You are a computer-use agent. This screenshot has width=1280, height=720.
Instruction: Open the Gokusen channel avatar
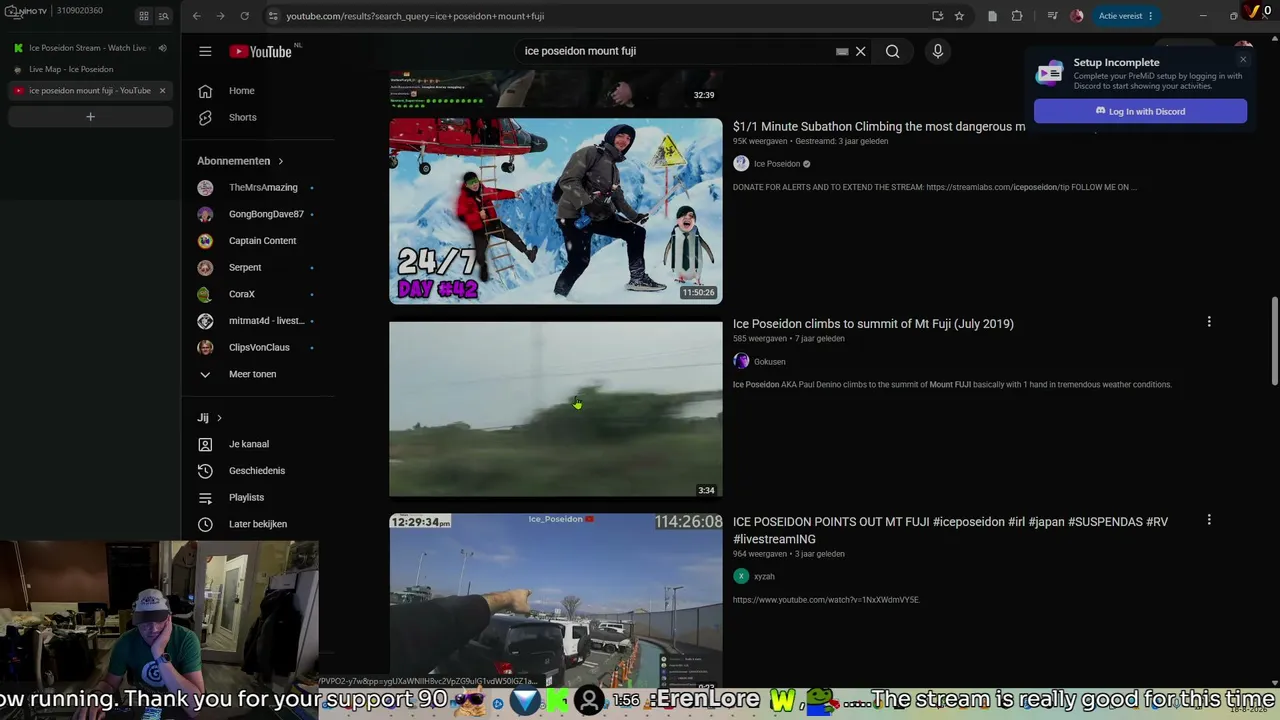click(x=741, y=361)
